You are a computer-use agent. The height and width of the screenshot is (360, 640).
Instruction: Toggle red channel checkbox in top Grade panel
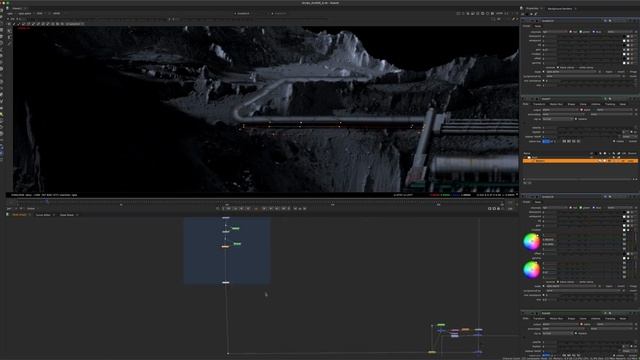[571, 31]
